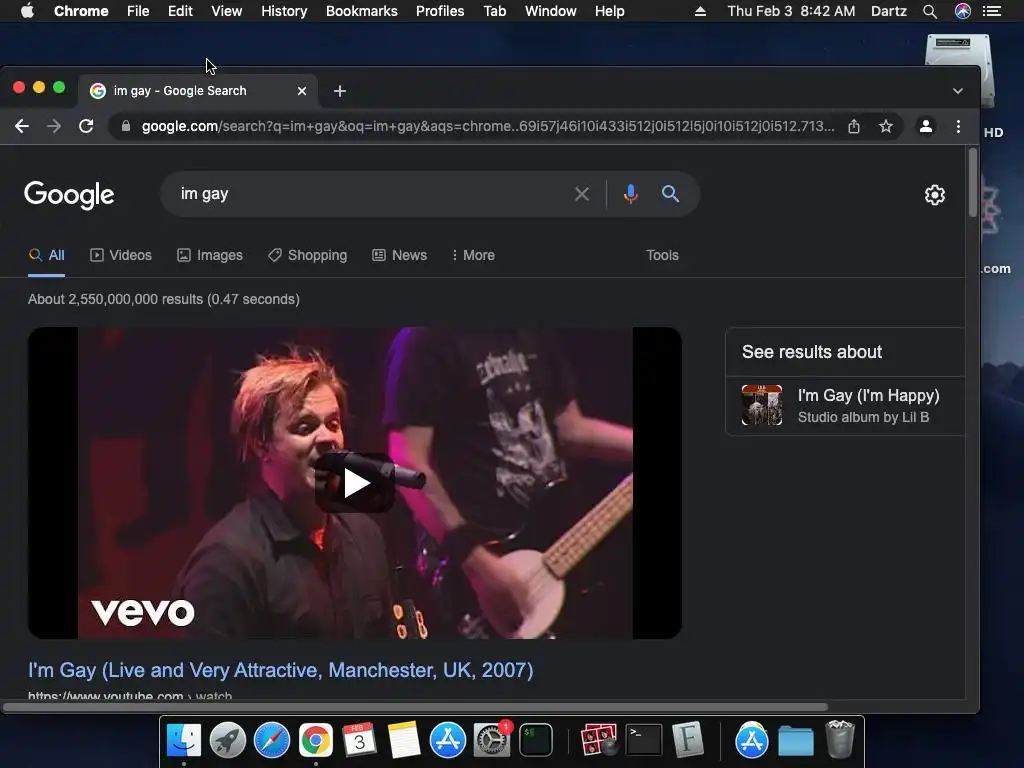Open the Apple menu

click(x=27, y=11)
